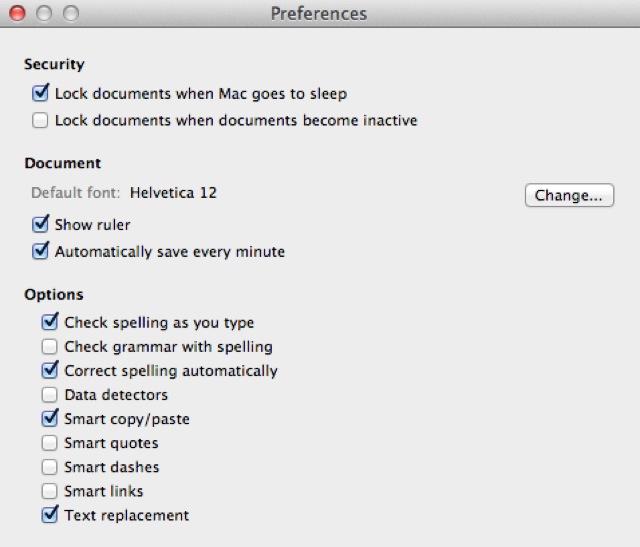Disable the Show ruler checkbox
The image size is (640, 547).
point(41,224)
